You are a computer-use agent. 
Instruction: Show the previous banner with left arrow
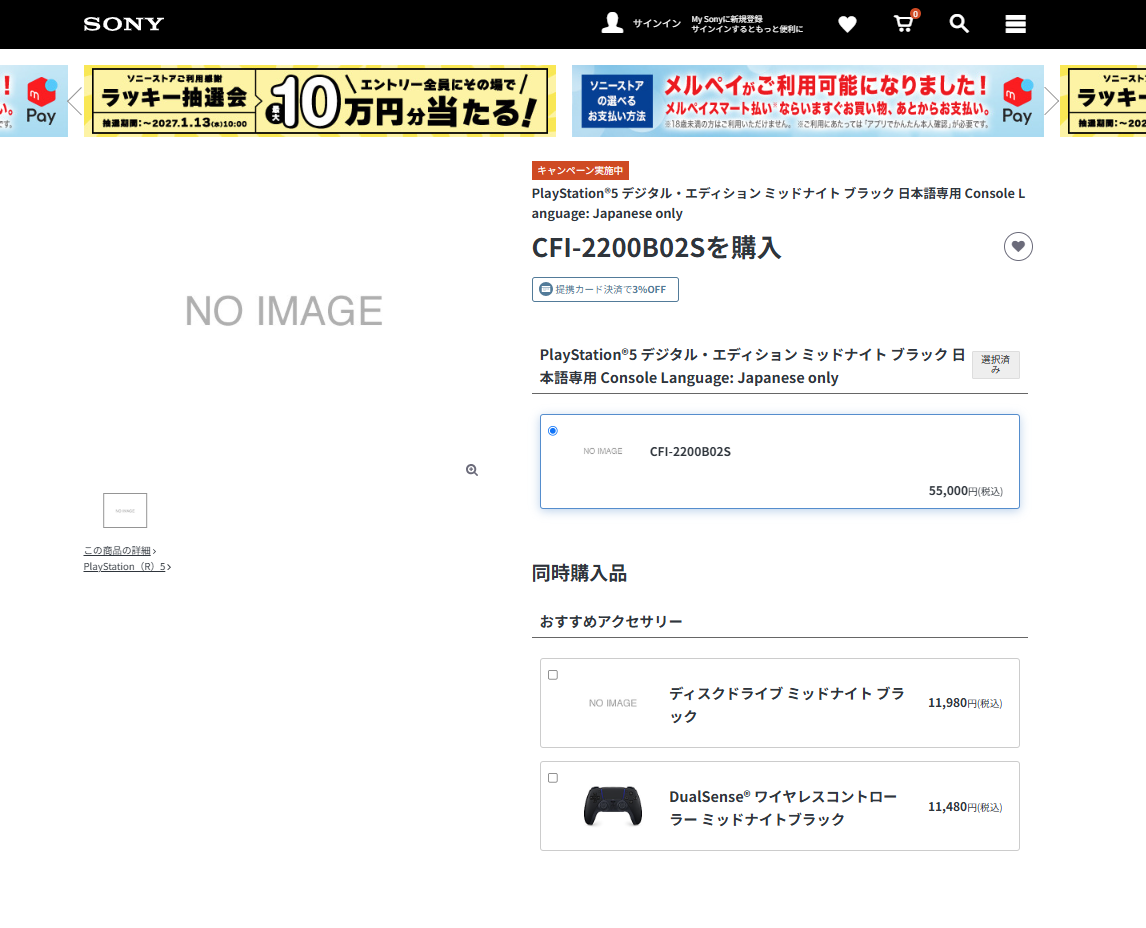click(75, 101)
